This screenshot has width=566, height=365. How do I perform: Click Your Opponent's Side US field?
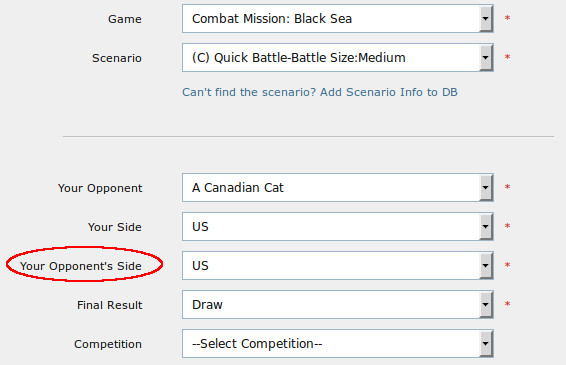pyautogui.click(x=338, y=266)
